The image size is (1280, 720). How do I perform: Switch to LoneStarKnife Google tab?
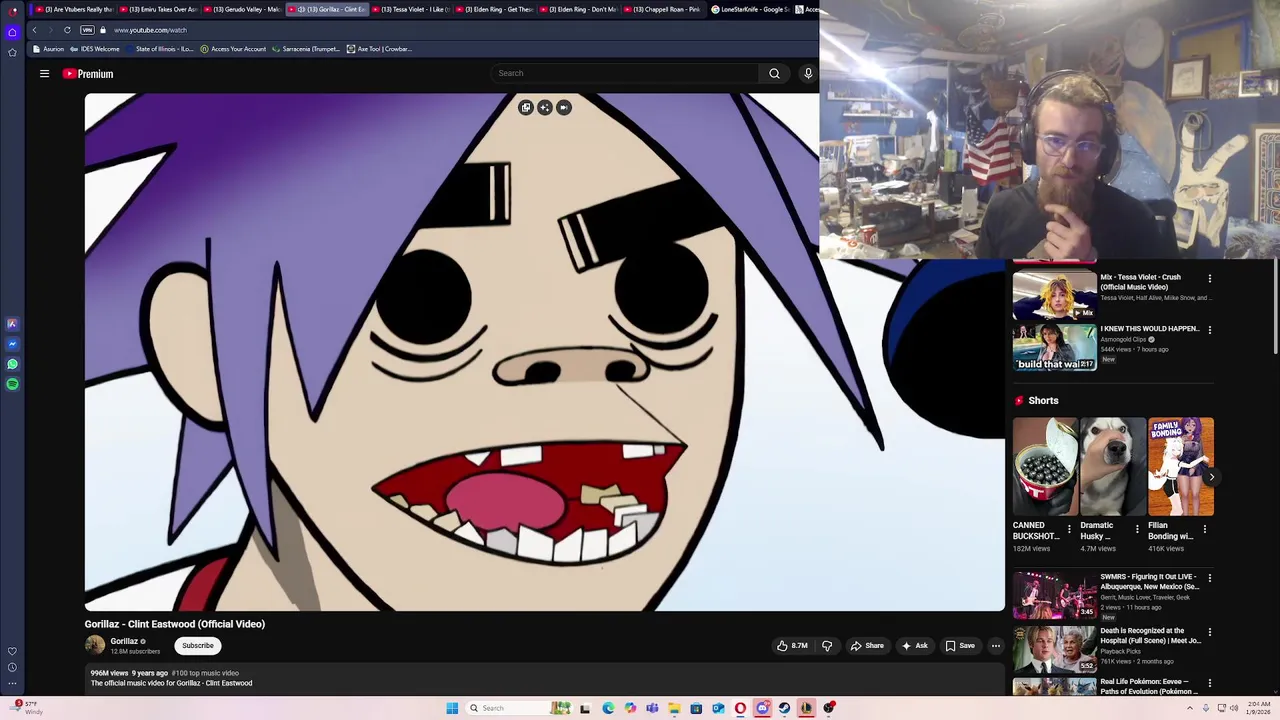pyautogui.click(x=750, y=9)
